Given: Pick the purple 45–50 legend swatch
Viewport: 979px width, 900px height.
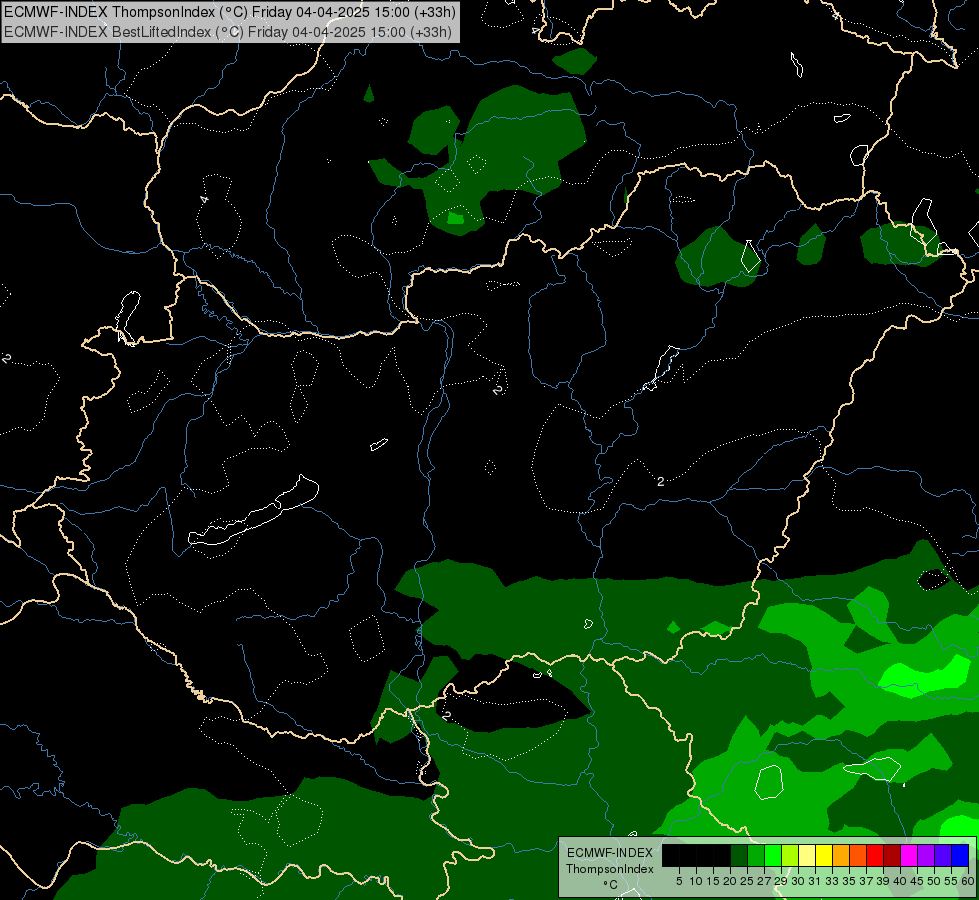Looking at the screenshot, I should 926,855.
